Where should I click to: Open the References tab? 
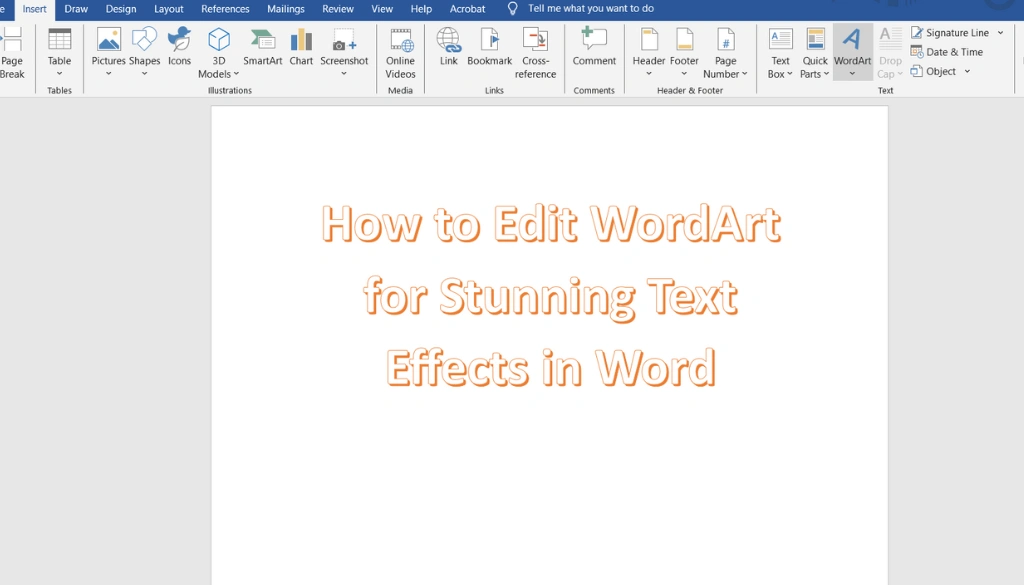225,9
